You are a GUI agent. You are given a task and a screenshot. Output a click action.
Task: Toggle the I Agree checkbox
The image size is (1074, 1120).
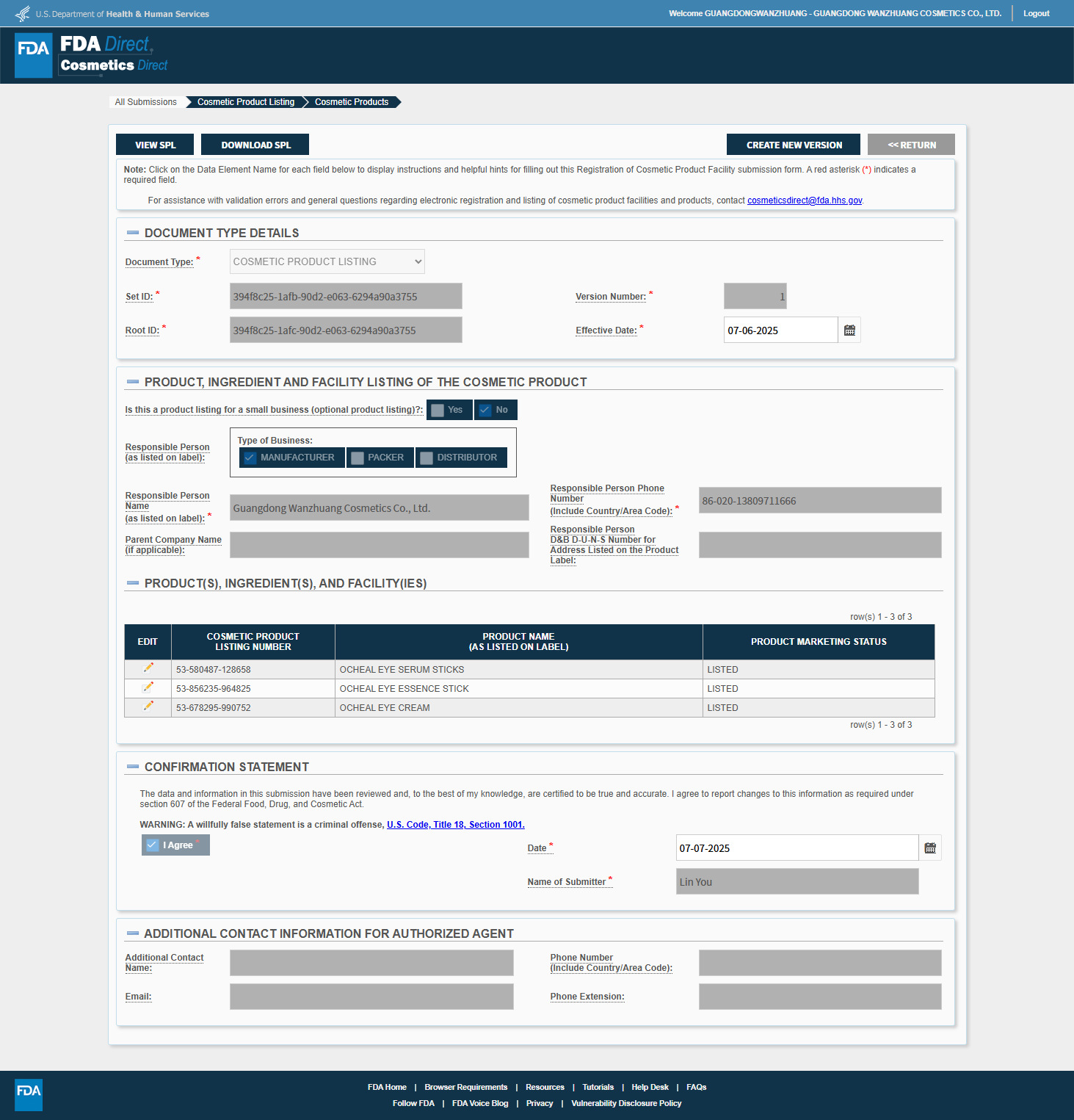click(x=175, y=845)
